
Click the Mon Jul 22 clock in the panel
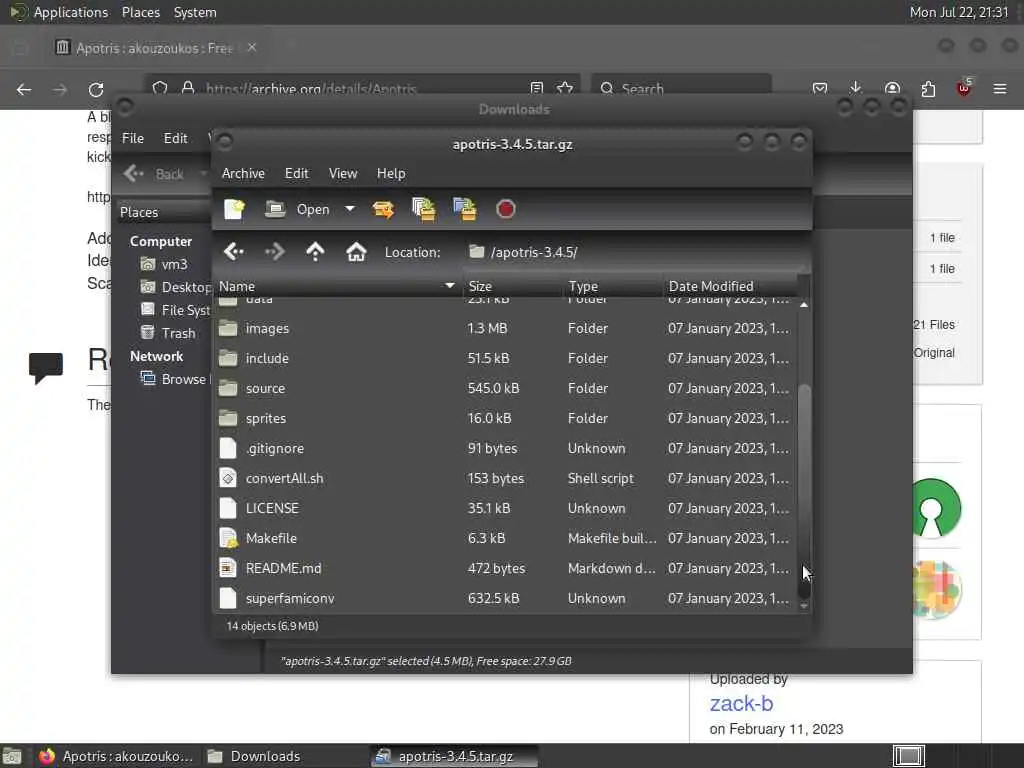click(959, 12)
